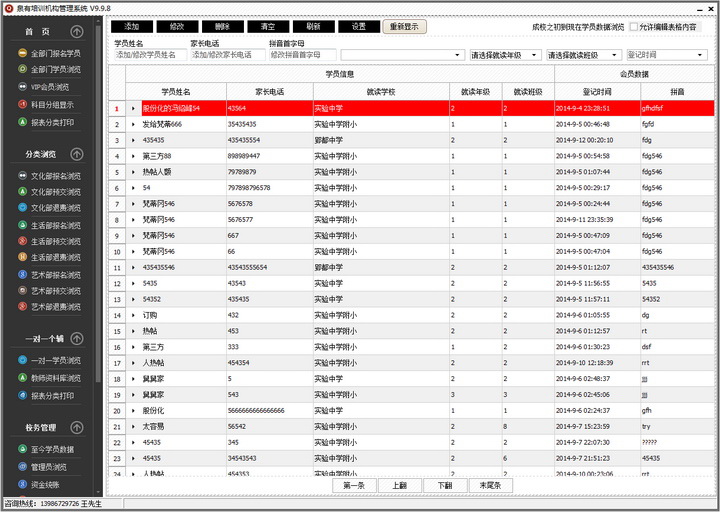Click the red 生活部预交浏览 icon
This screenshot has height=512, width=720.
coord(22,241)
